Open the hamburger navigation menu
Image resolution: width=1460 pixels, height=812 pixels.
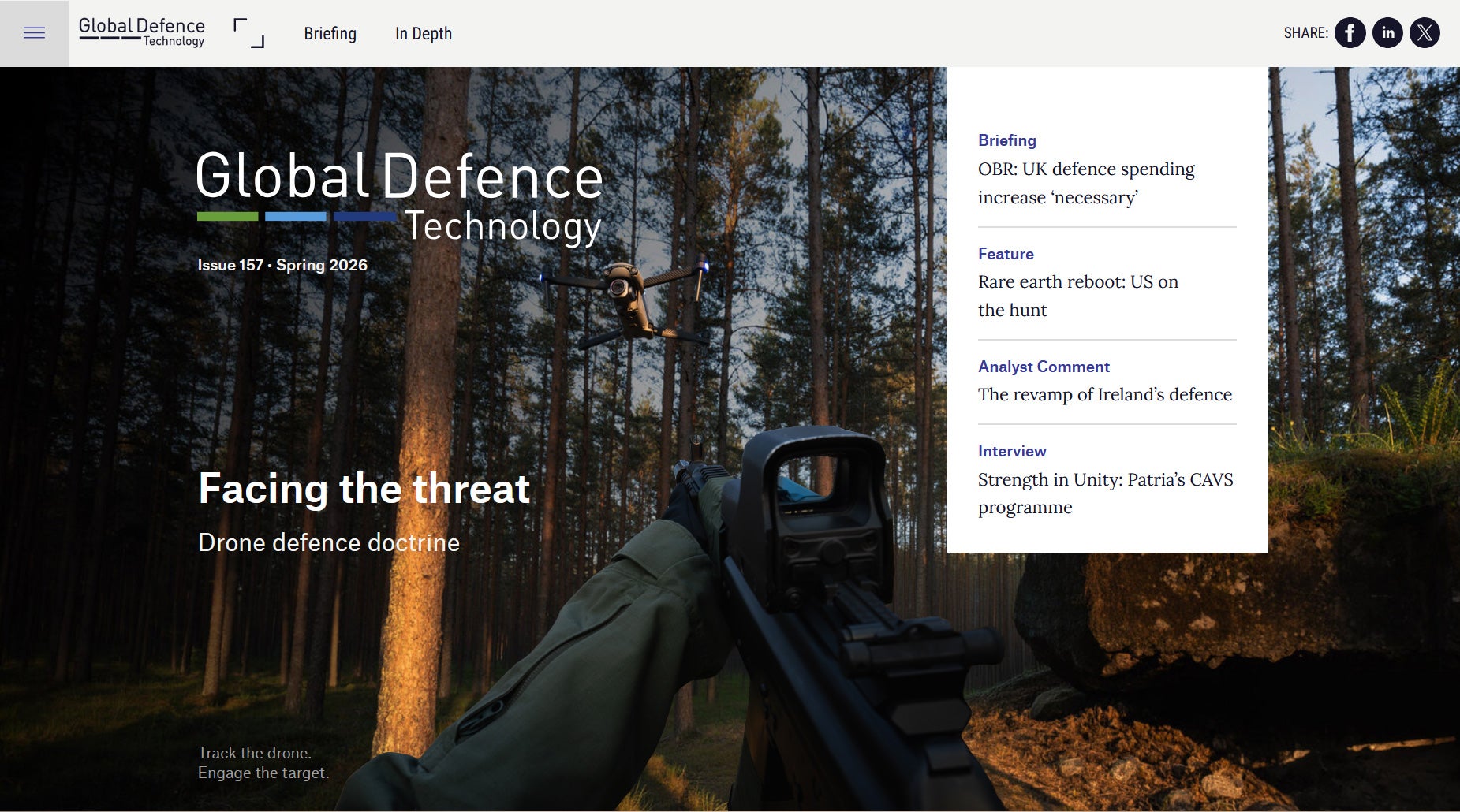[34, 32]
